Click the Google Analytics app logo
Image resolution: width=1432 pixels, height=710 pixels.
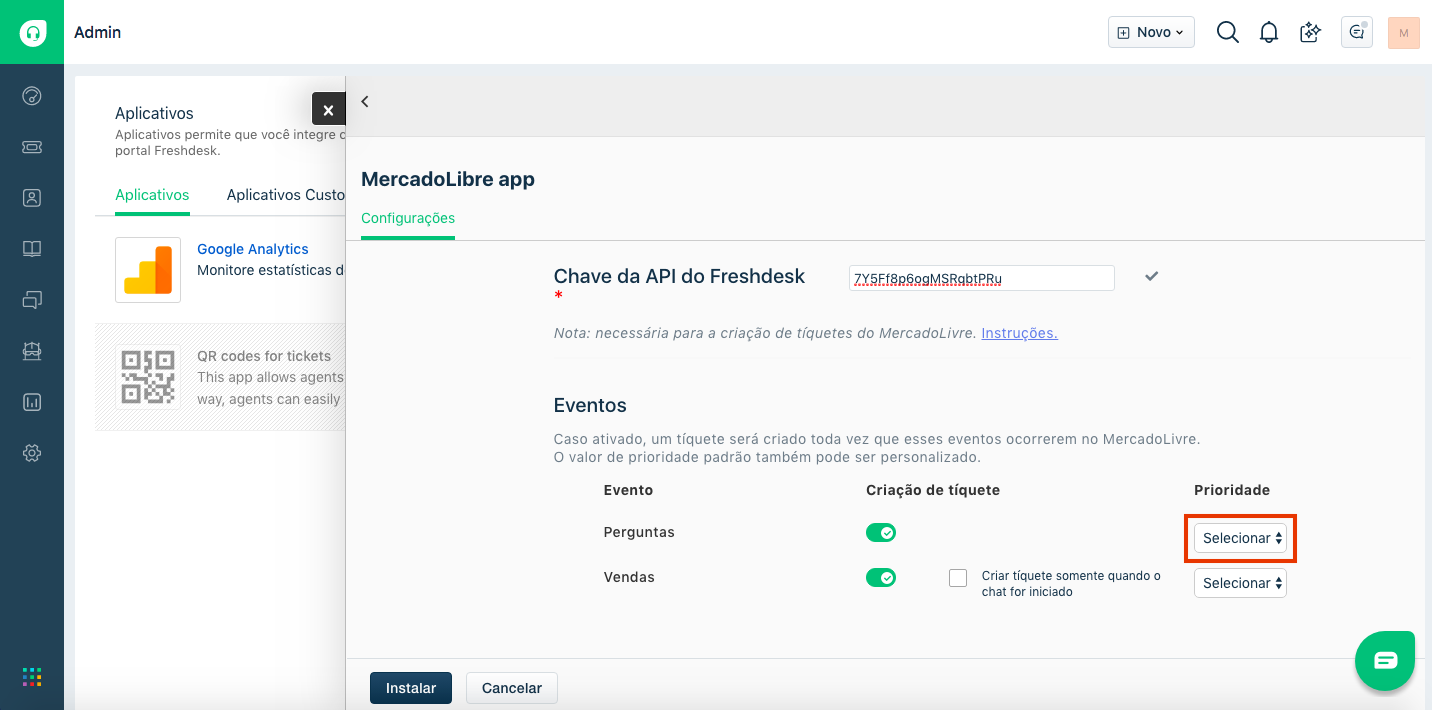(148, 270)
